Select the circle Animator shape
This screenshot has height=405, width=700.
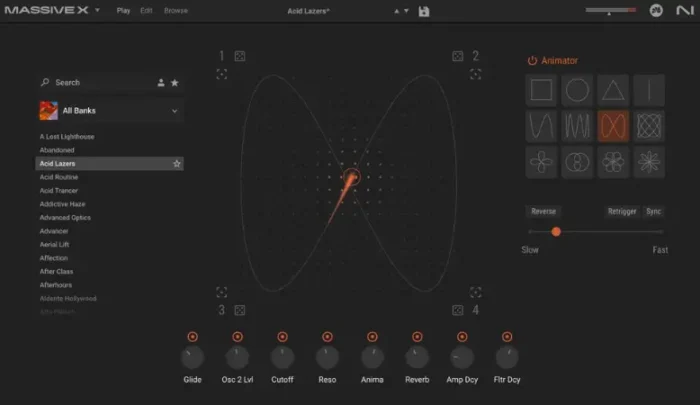(x=577, y=90)
